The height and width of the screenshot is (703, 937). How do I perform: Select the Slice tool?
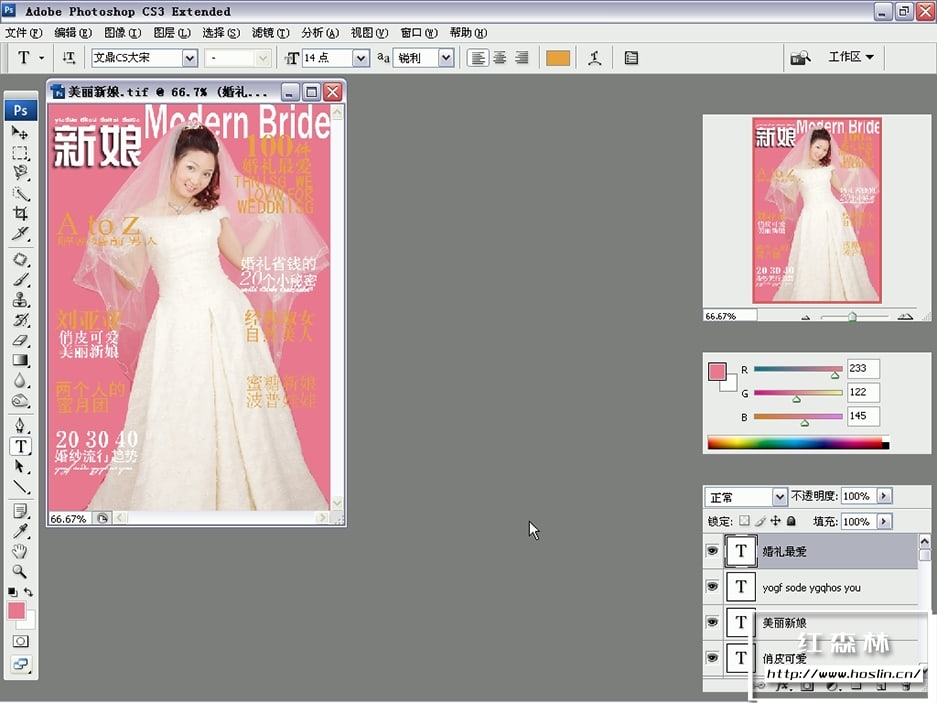20,234
